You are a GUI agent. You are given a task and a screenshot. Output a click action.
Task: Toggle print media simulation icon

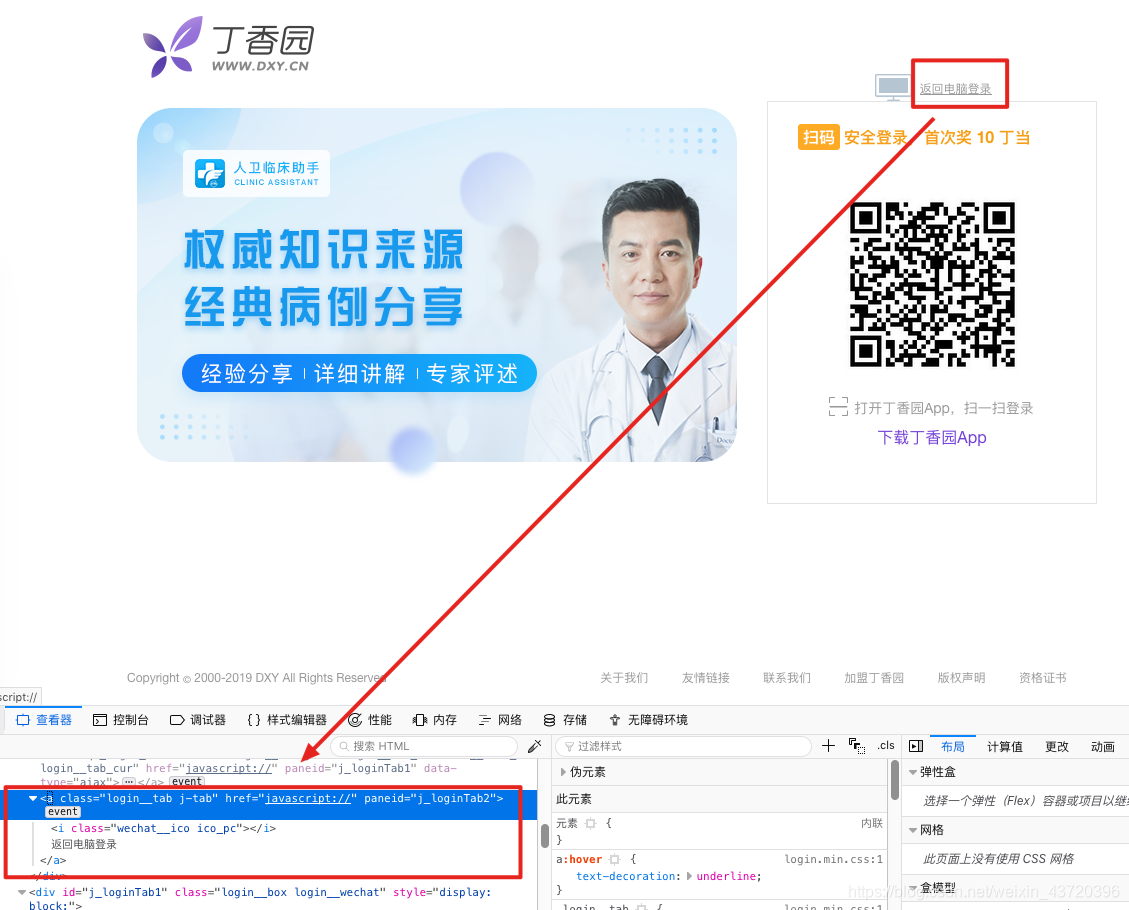[857, 746]
